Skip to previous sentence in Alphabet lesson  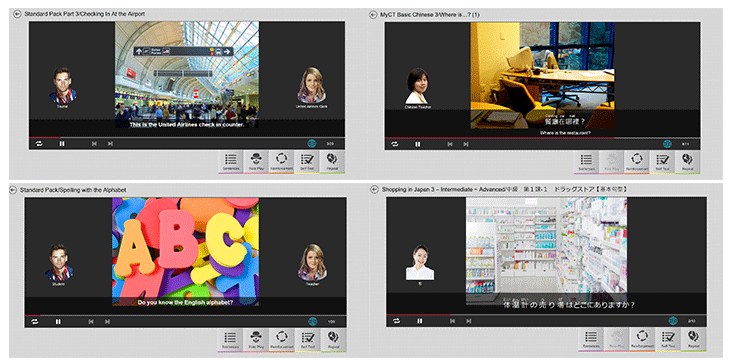pyautogui.click(x=91, y=321)
